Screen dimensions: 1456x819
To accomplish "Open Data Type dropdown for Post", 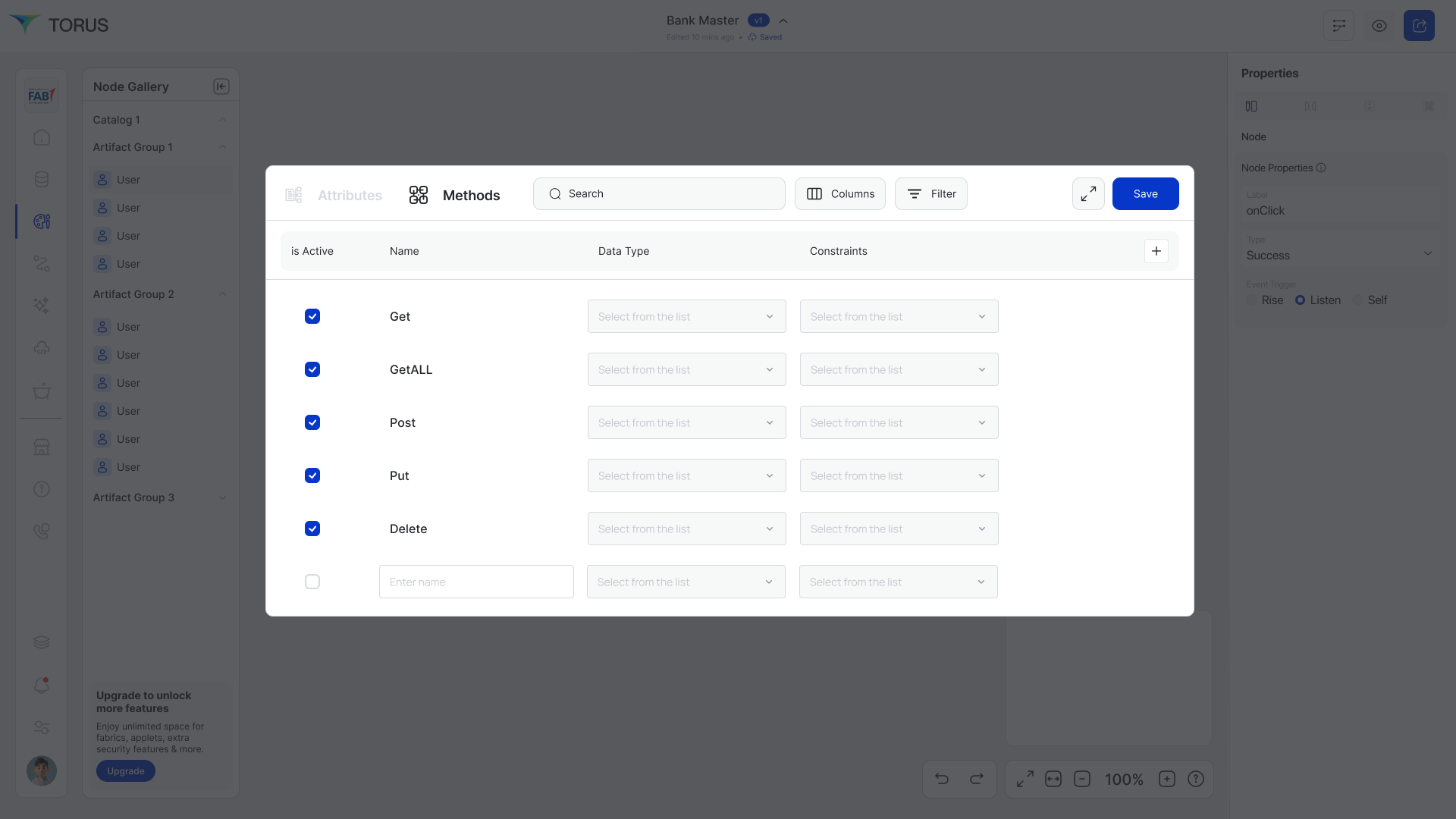I will (686, 422).
